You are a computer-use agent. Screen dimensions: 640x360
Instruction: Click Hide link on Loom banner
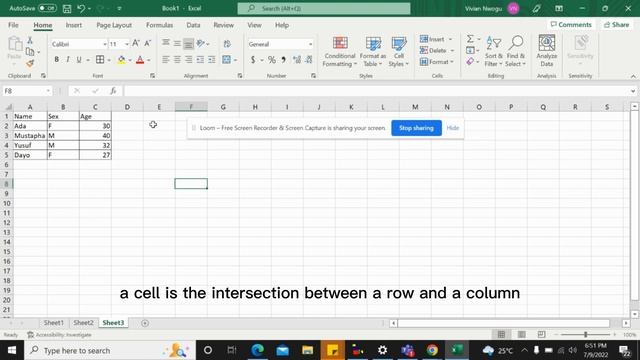click(452, 128)
